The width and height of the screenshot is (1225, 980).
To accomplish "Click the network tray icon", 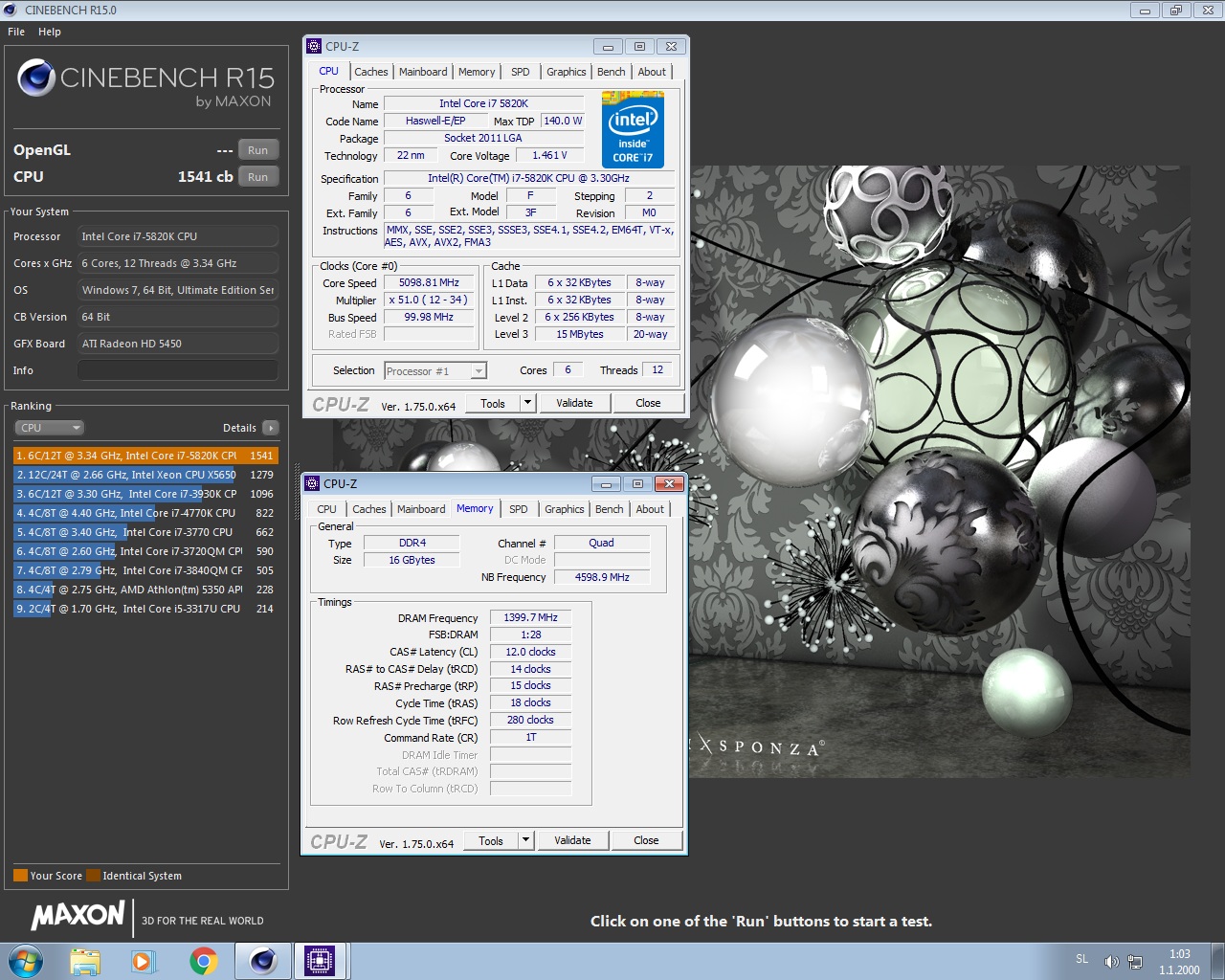I will tap(1135, 961).
